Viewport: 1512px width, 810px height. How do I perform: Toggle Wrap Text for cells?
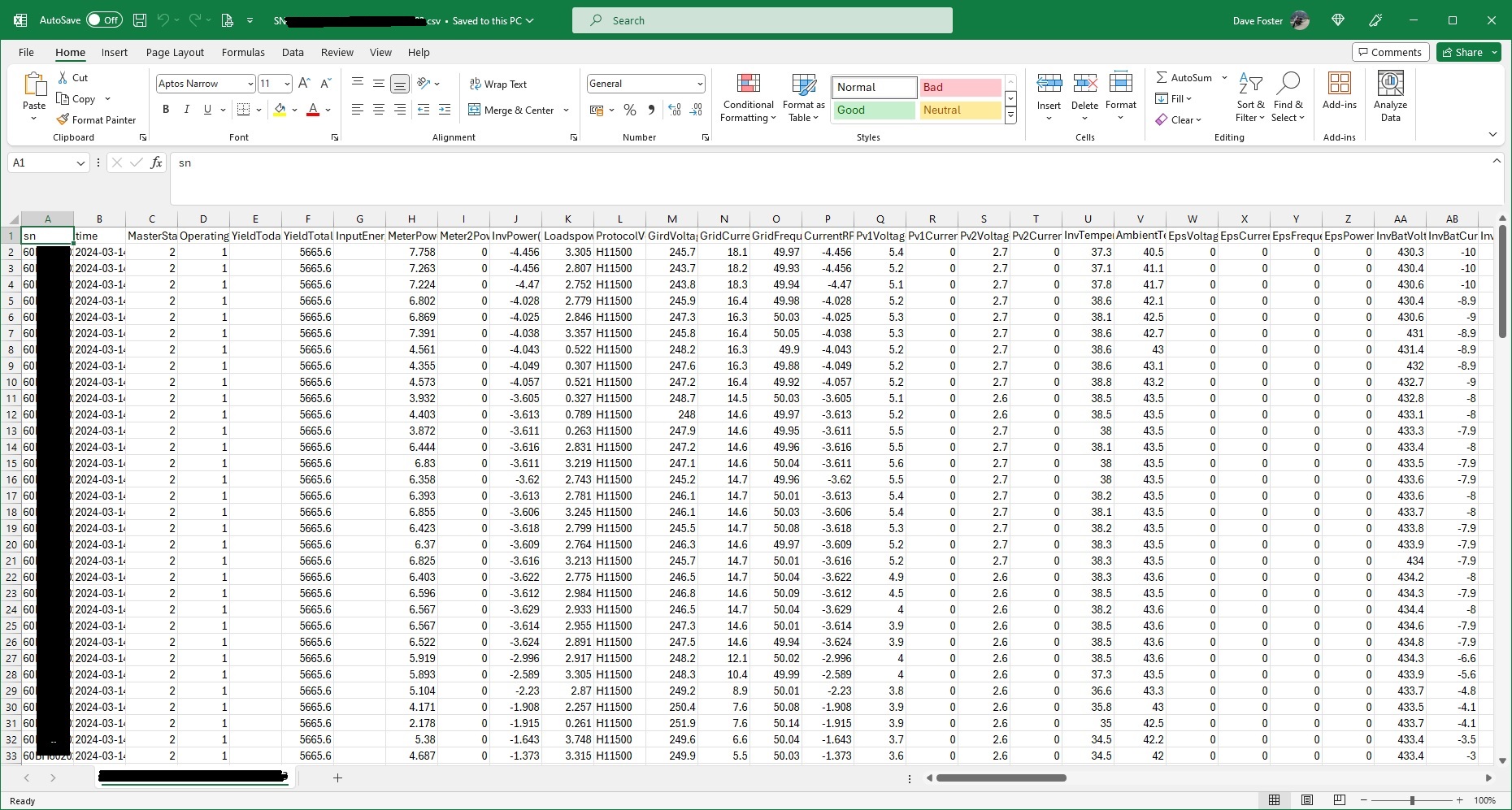pyautogui.click(x=497, y=84)
